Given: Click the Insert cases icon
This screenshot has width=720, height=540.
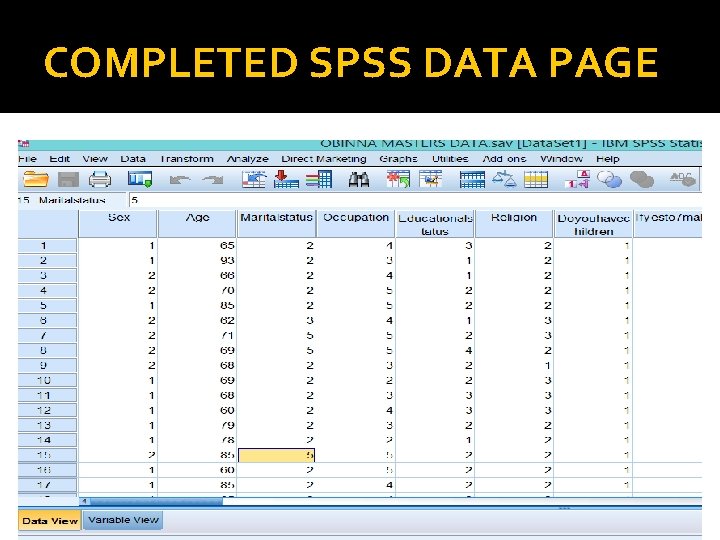Looking at the screenshot, I should pos(398,179).
